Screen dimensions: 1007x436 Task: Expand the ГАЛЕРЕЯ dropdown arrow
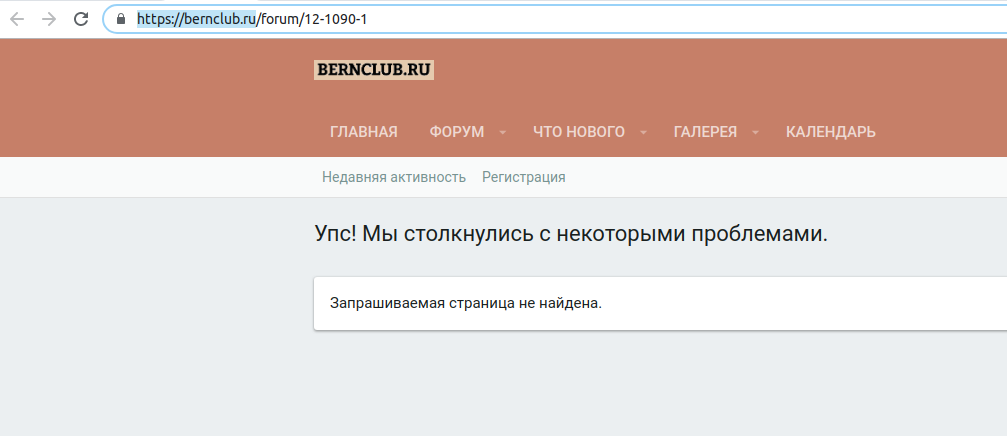point(755,132)
